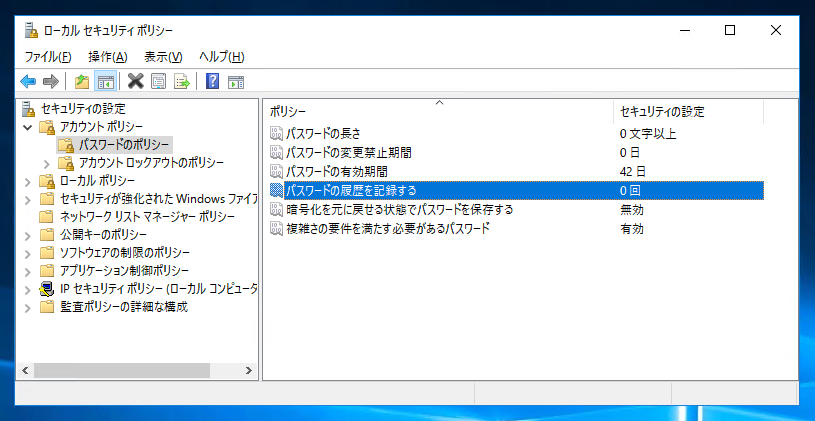This screenshot has height=421, width=815.
Task: Click the アカウント ポリシー folder icon
Action: pos(47,127)
